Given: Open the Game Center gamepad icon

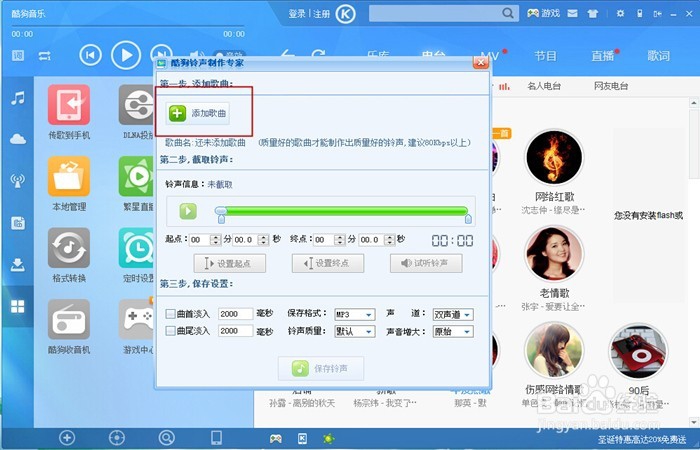Looking at the screenshot, I should coord(137,319).
